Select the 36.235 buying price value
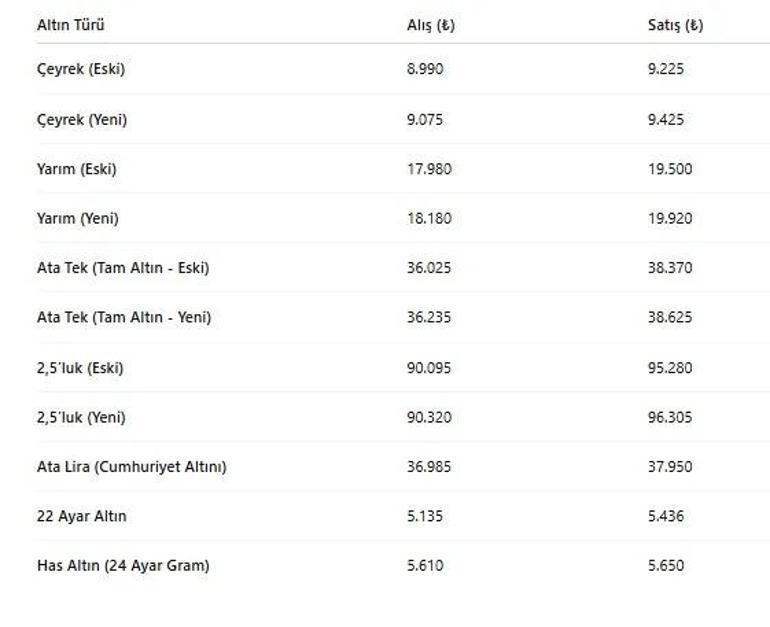The image size is (770, 627). click(x=429, y=317)
